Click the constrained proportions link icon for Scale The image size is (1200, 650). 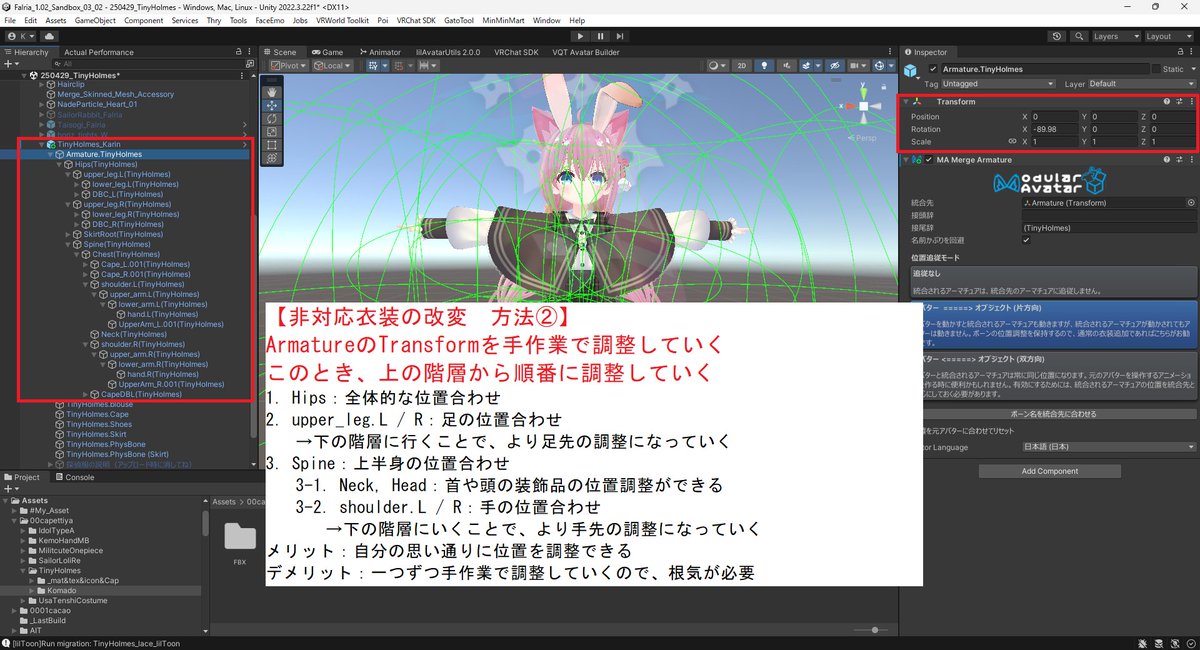(x=1012, y=142)
